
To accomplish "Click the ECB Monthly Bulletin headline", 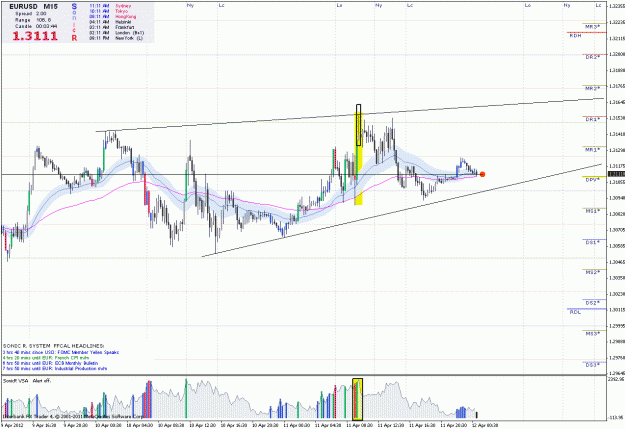I will click(x=50, y=363).
